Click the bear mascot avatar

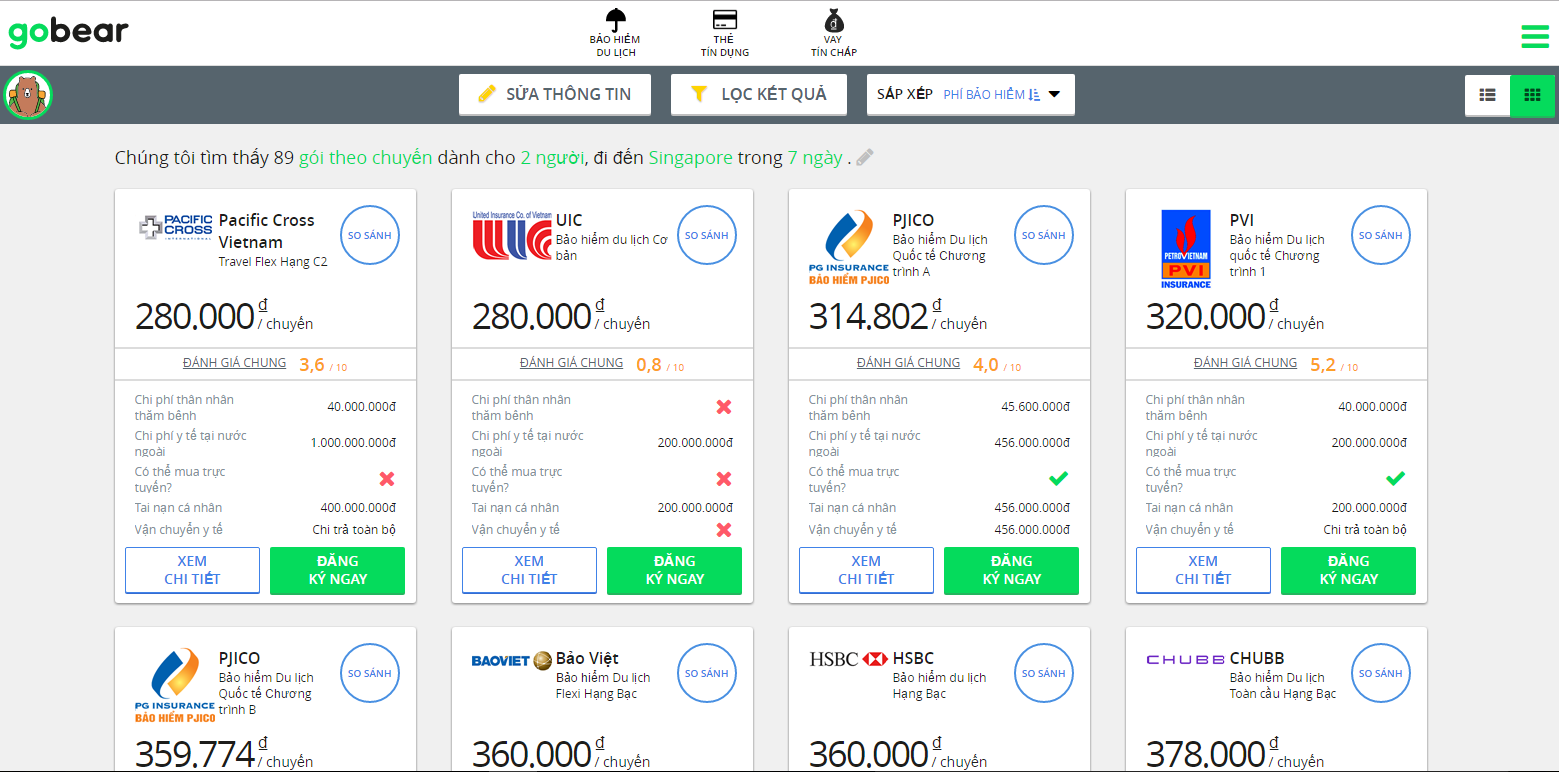pyautogui.click(x=28, y=95)
